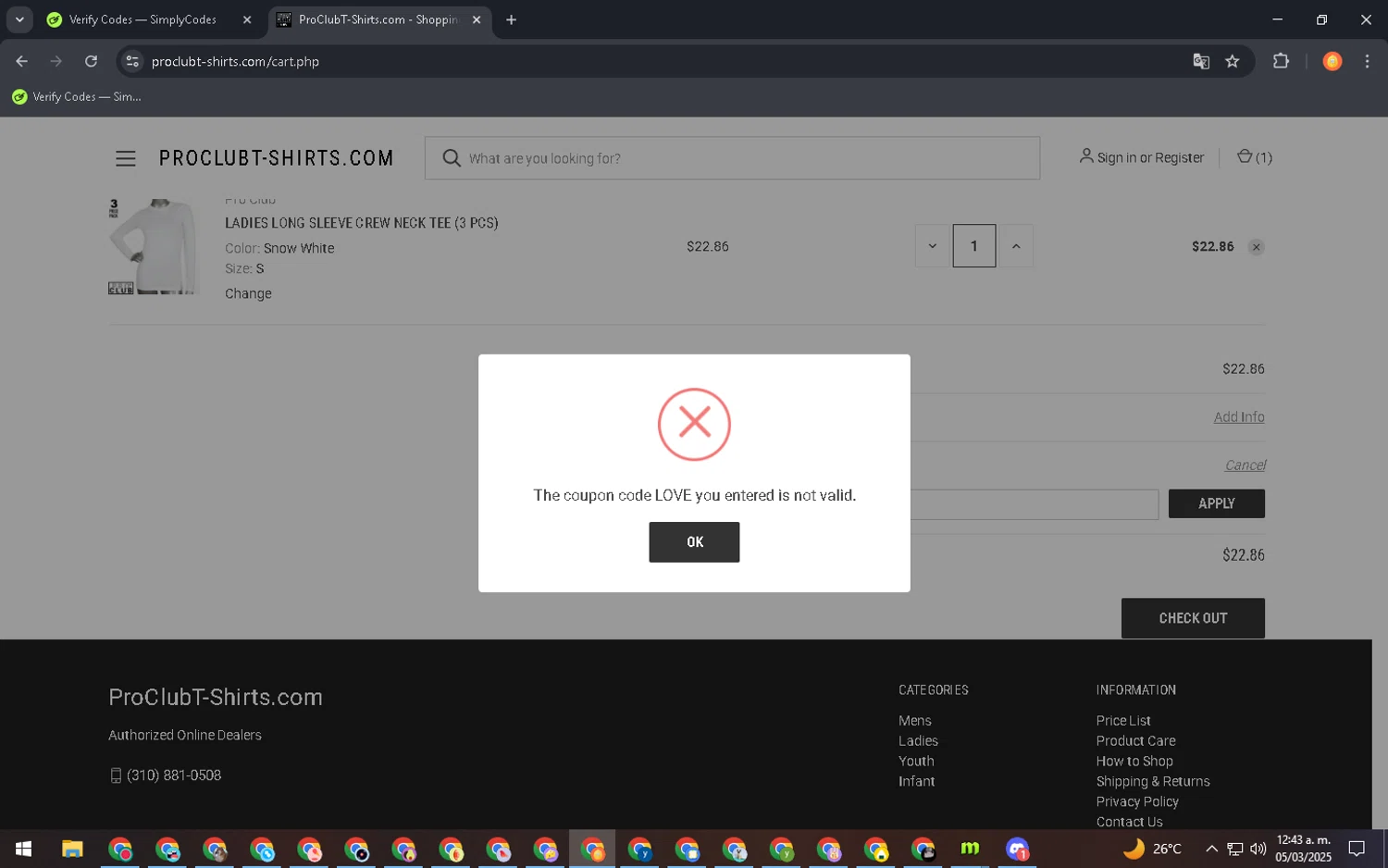Image resolution: width=1388 pixels, height=868 pixels.
Task: Proceed with the CHECK OUT button
Action: (1193, 618)
